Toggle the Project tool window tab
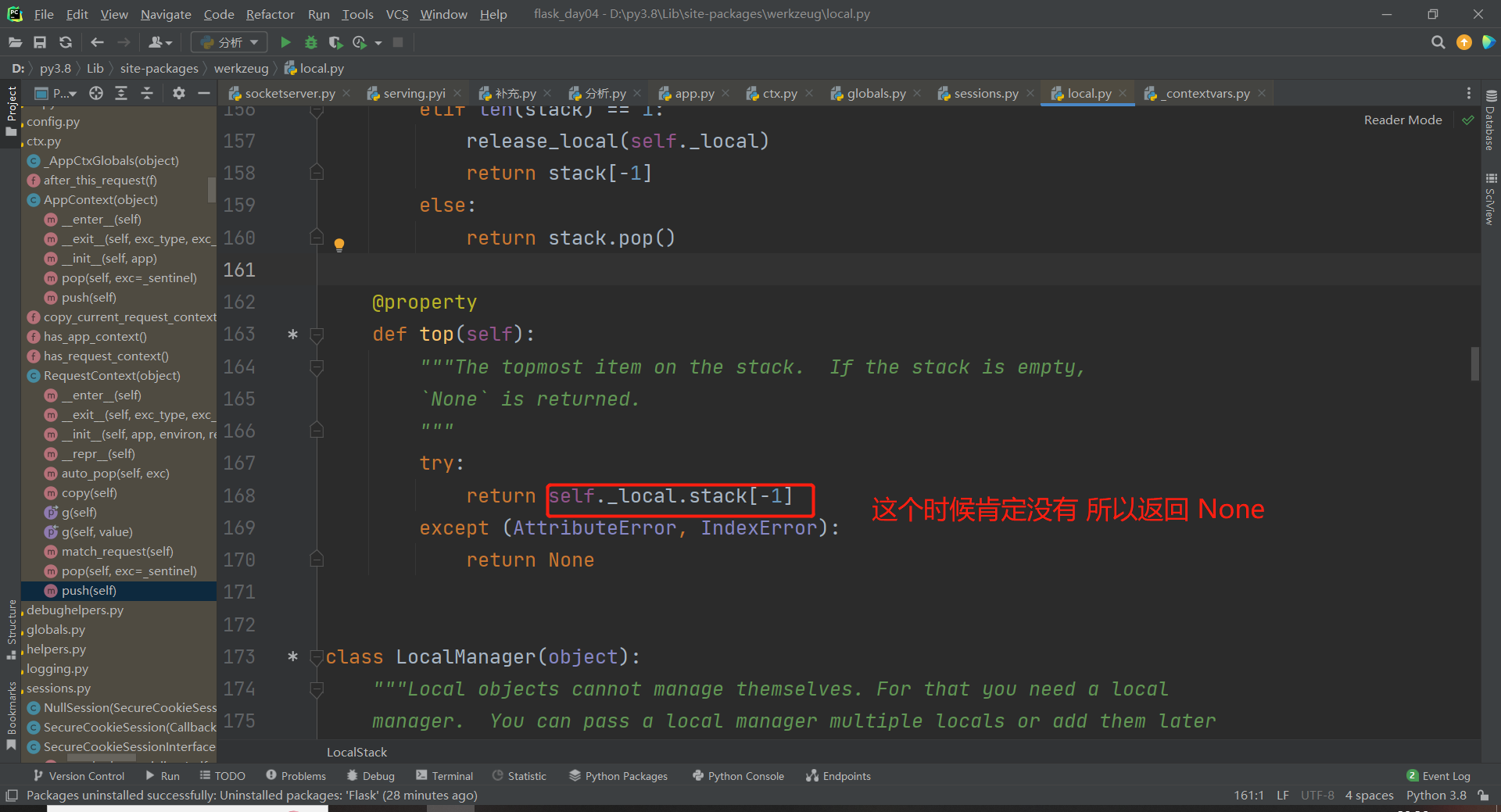 11,111
